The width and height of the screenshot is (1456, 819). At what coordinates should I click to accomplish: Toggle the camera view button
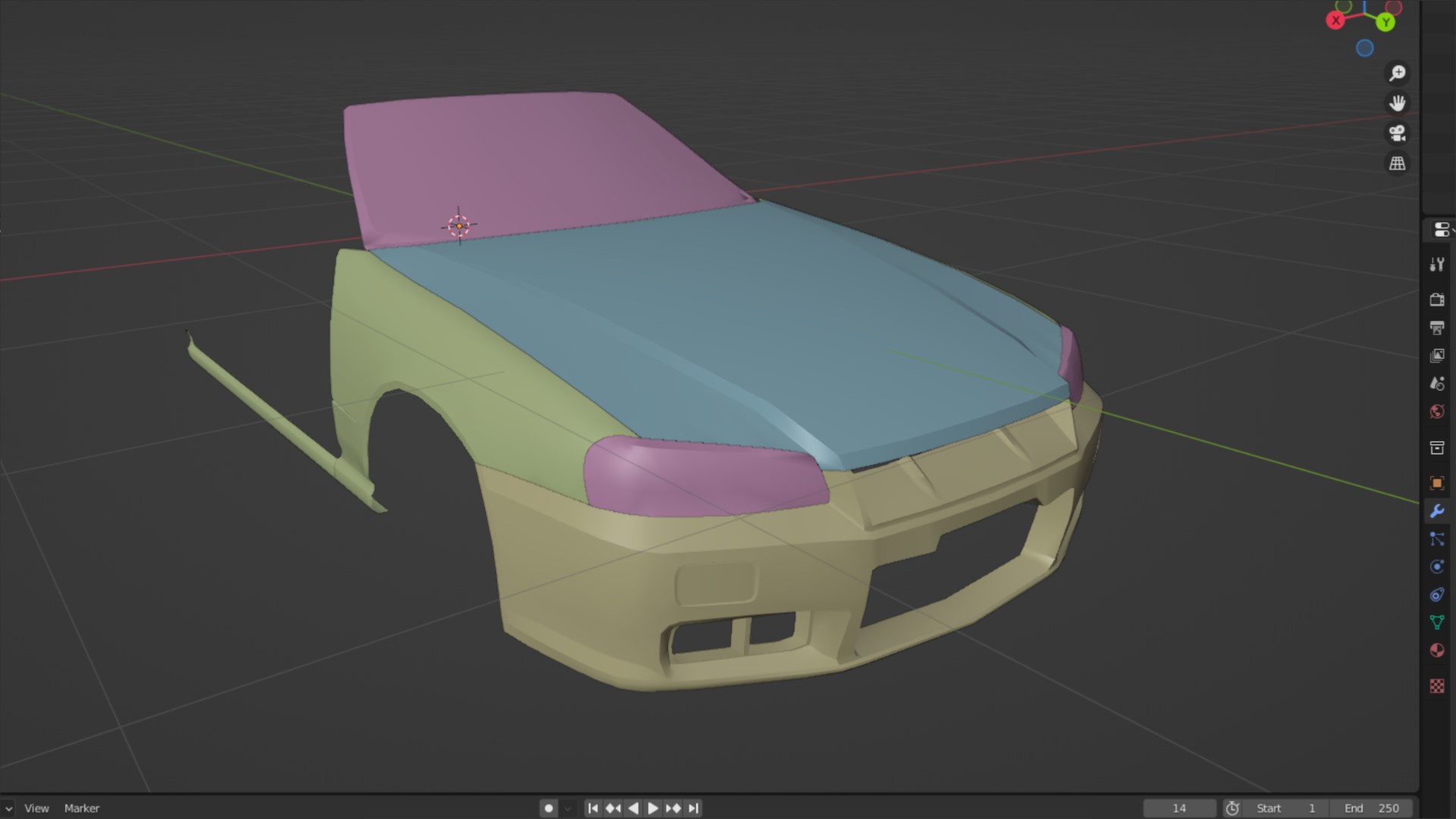point(1397,133)
